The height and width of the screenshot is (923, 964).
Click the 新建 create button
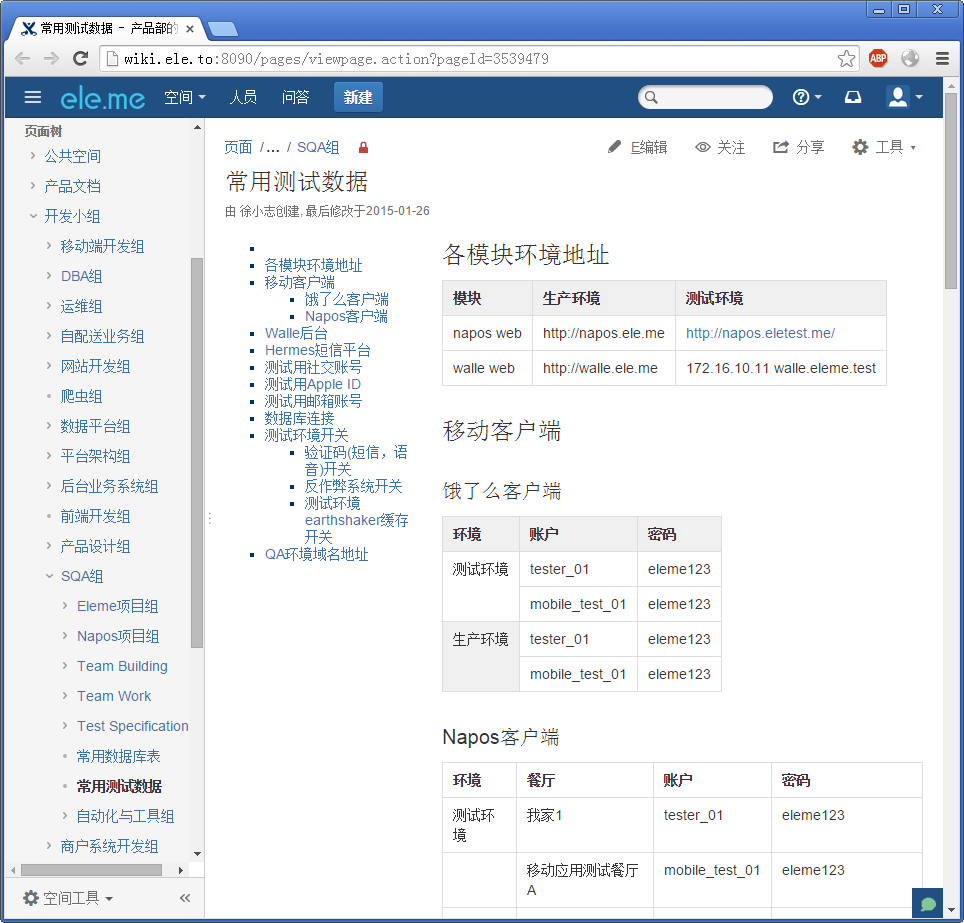click(x=358, y=97)
